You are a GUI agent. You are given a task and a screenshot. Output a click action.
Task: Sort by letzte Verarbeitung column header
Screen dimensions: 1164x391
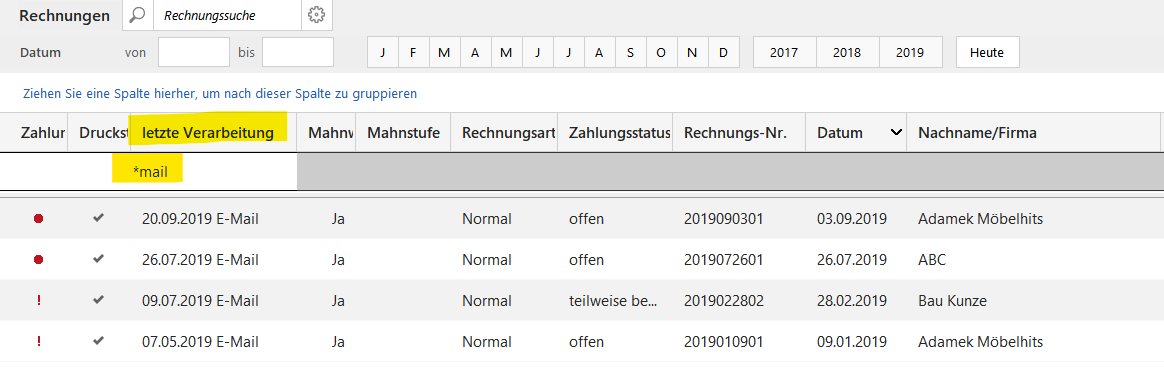(x=208, y=133)
